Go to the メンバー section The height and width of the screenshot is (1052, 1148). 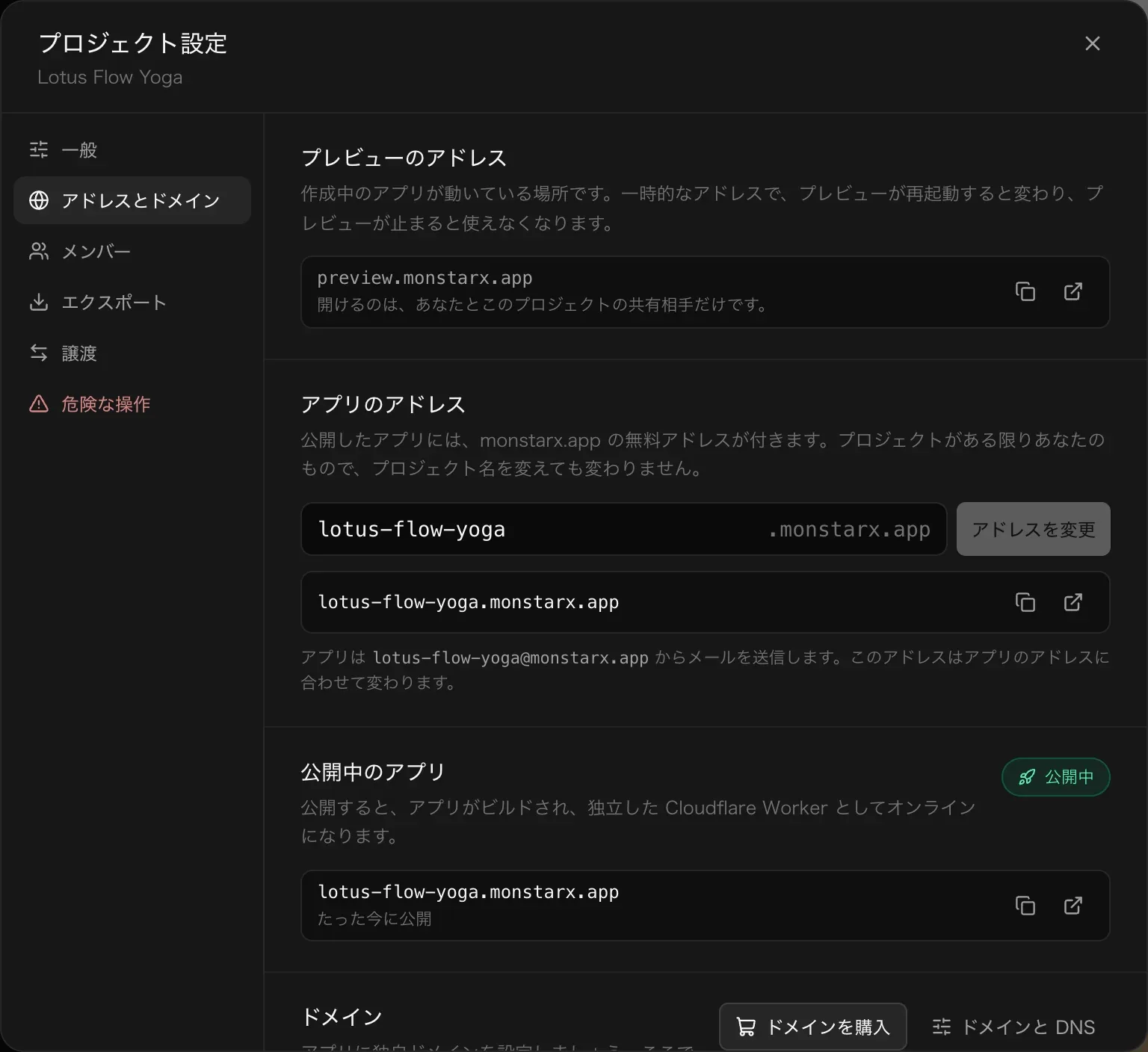click(132, 251)
